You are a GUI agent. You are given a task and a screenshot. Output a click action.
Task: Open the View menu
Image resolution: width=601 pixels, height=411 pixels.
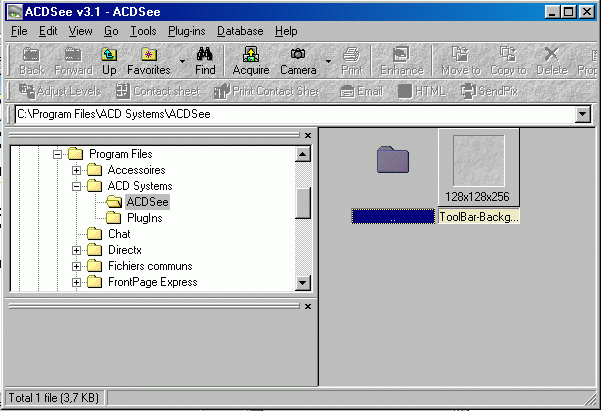pyautogui.click(x=80, y=31)
